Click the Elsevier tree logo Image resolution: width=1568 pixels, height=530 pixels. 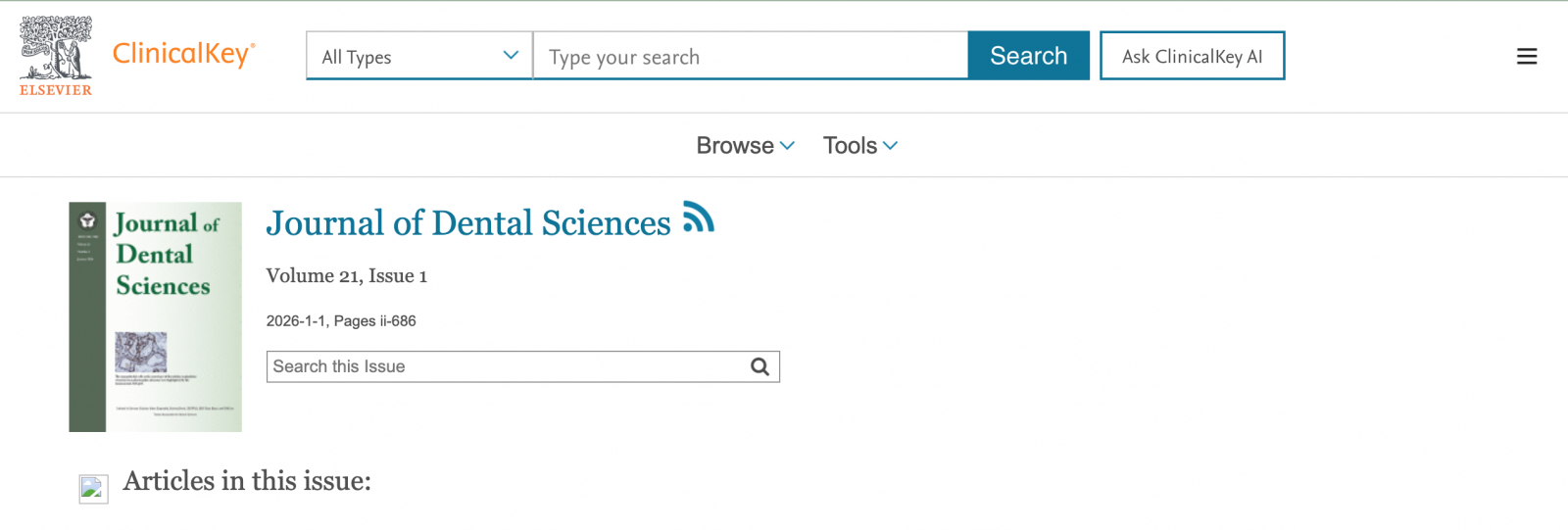[x=56, y=48]
